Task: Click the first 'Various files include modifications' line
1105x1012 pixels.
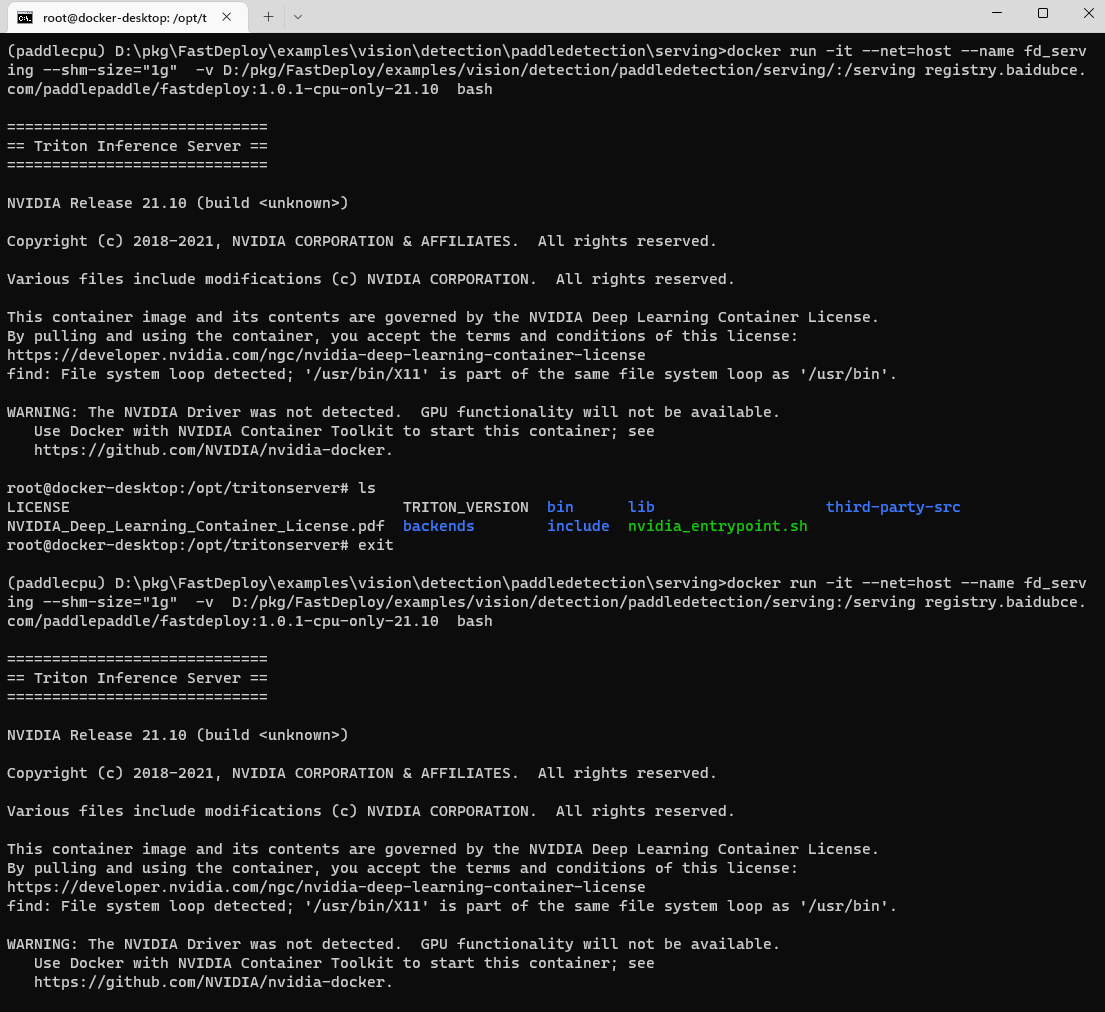Action: pos(371,279)
